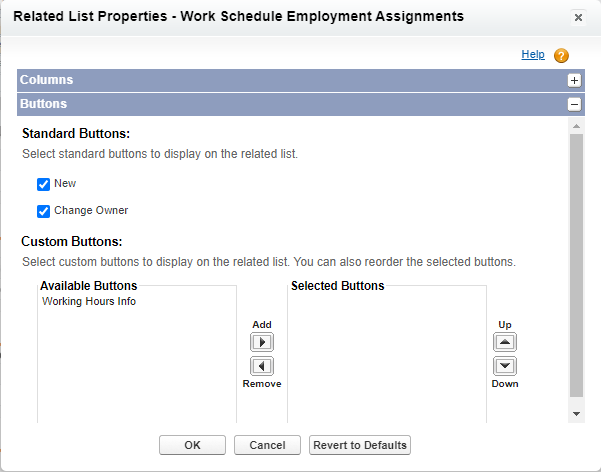This screenshot has width=601, height=472.
Task: Close the Related List Properties dialog
Action: tap(578, 18)
